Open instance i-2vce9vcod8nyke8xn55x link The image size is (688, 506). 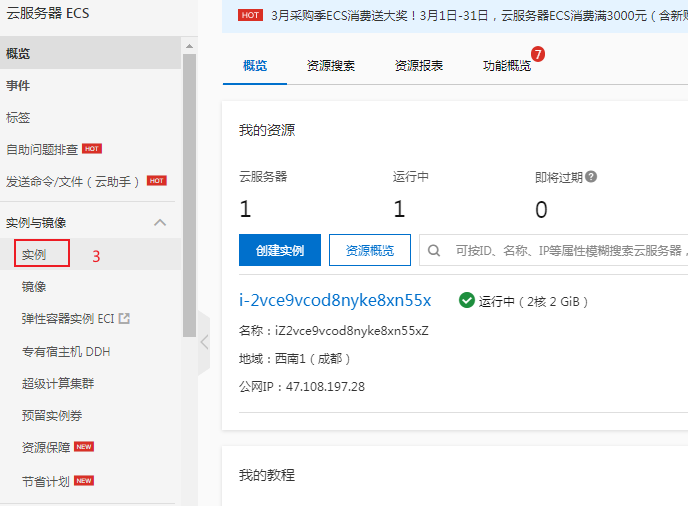click(x=335, y=301)
